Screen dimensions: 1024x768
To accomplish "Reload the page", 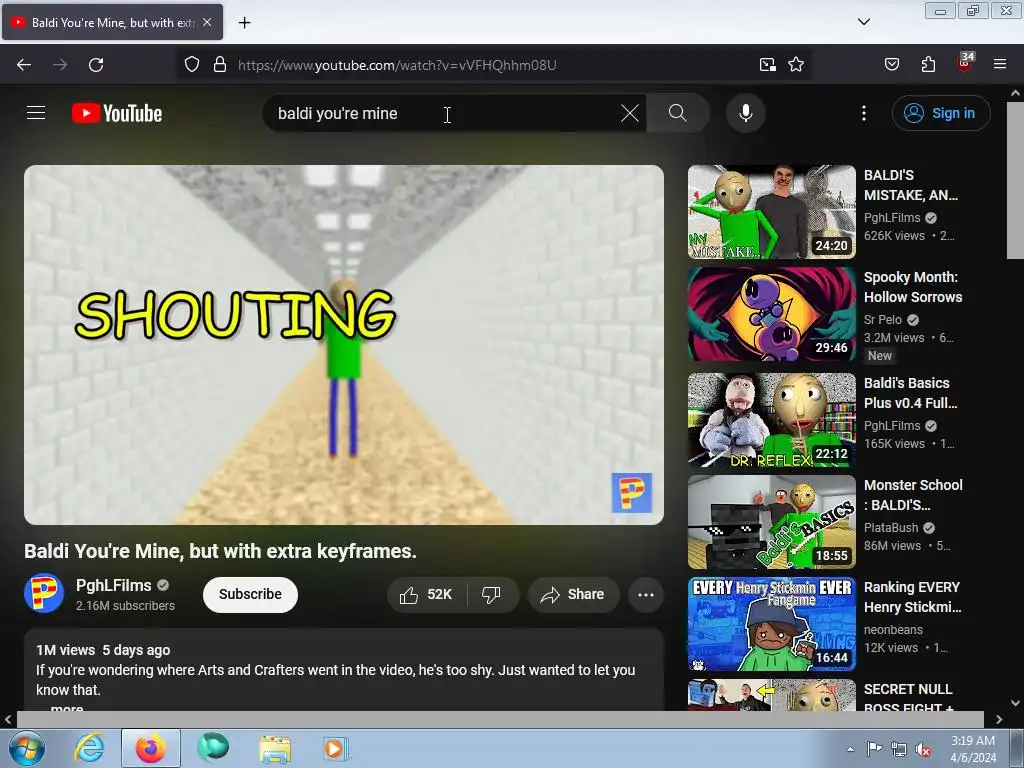I will 96,65.
